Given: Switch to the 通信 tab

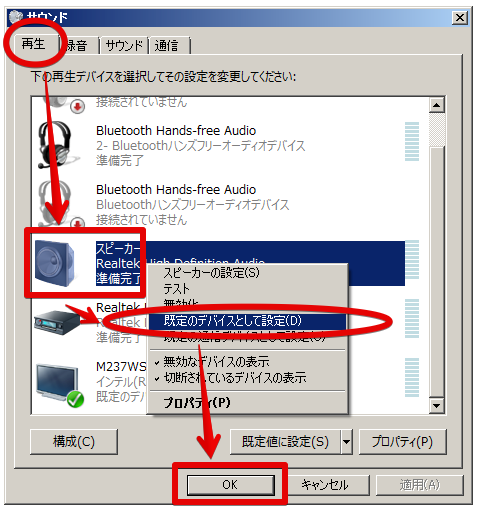Looking at the screenshot, I should pos(169,45).
